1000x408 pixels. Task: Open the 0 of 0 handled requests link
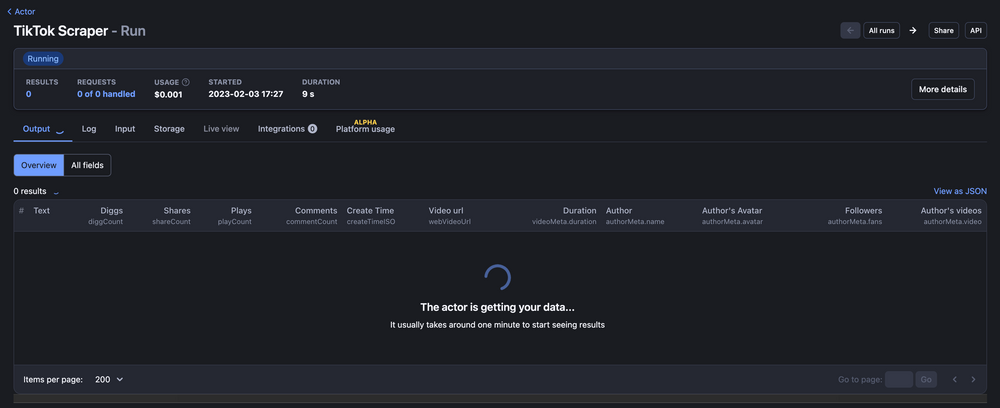(x=106, y=94)
